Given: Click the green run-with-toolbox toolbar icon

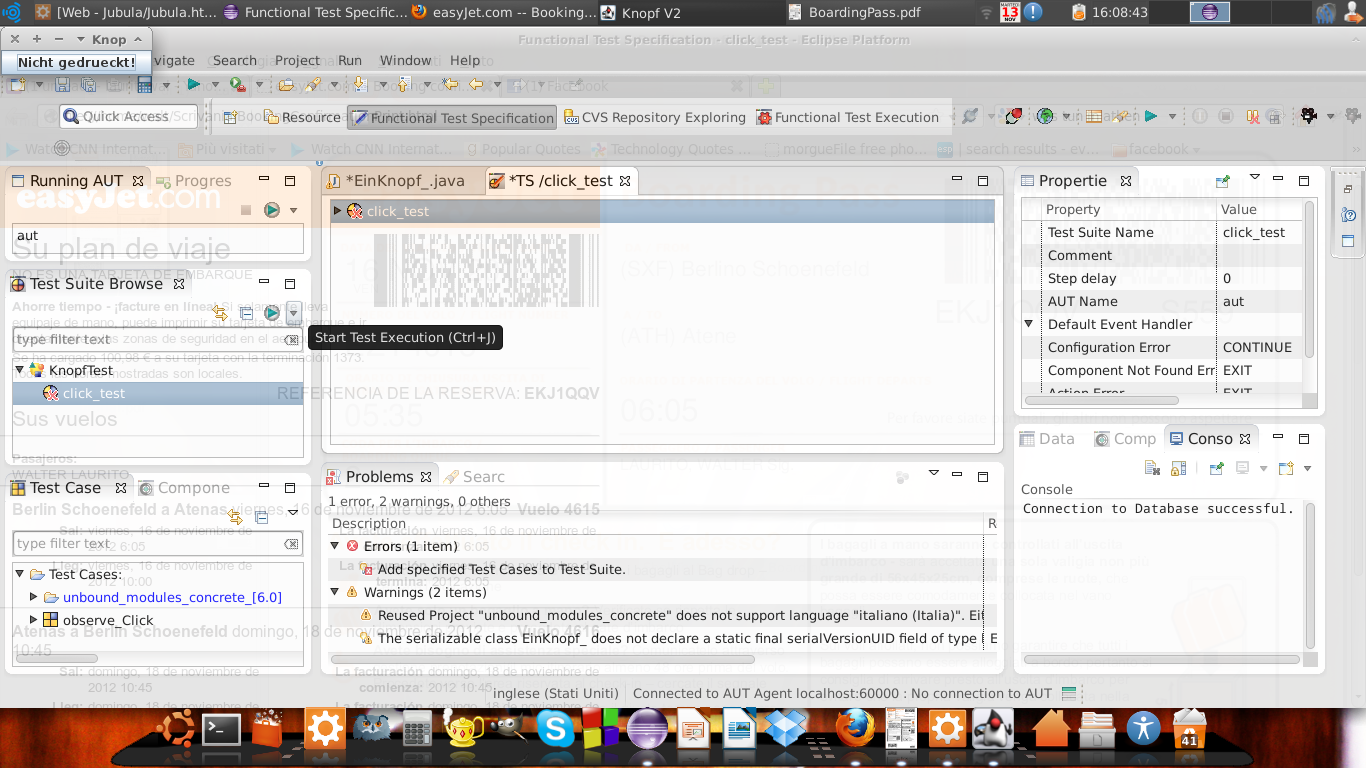Looking at the screenshot, I should click(237, 86).
